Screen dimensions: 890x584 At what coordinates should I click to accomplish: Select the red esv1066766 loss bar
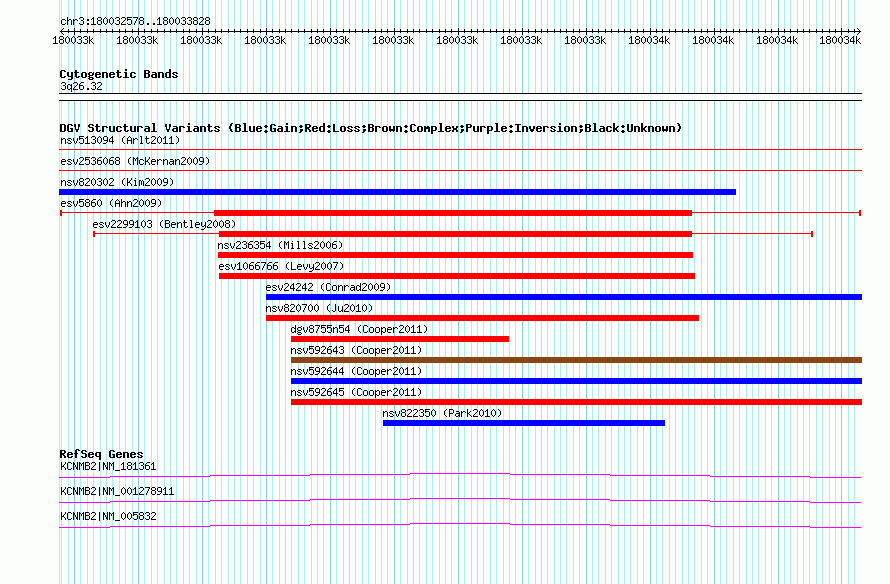pos(457,276)
